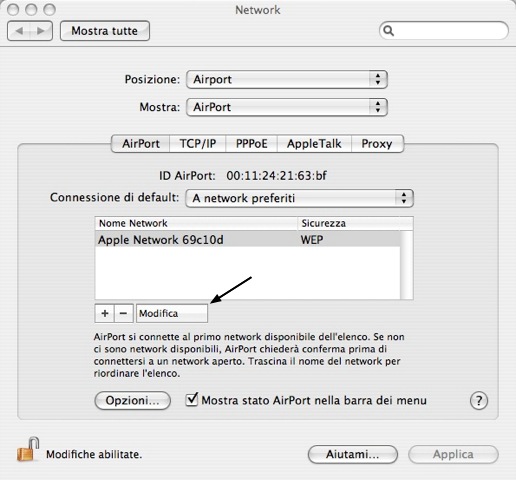This screenshot has width=516, height=480.
Task: Click the Modifica button
Action: pos(172,313)
